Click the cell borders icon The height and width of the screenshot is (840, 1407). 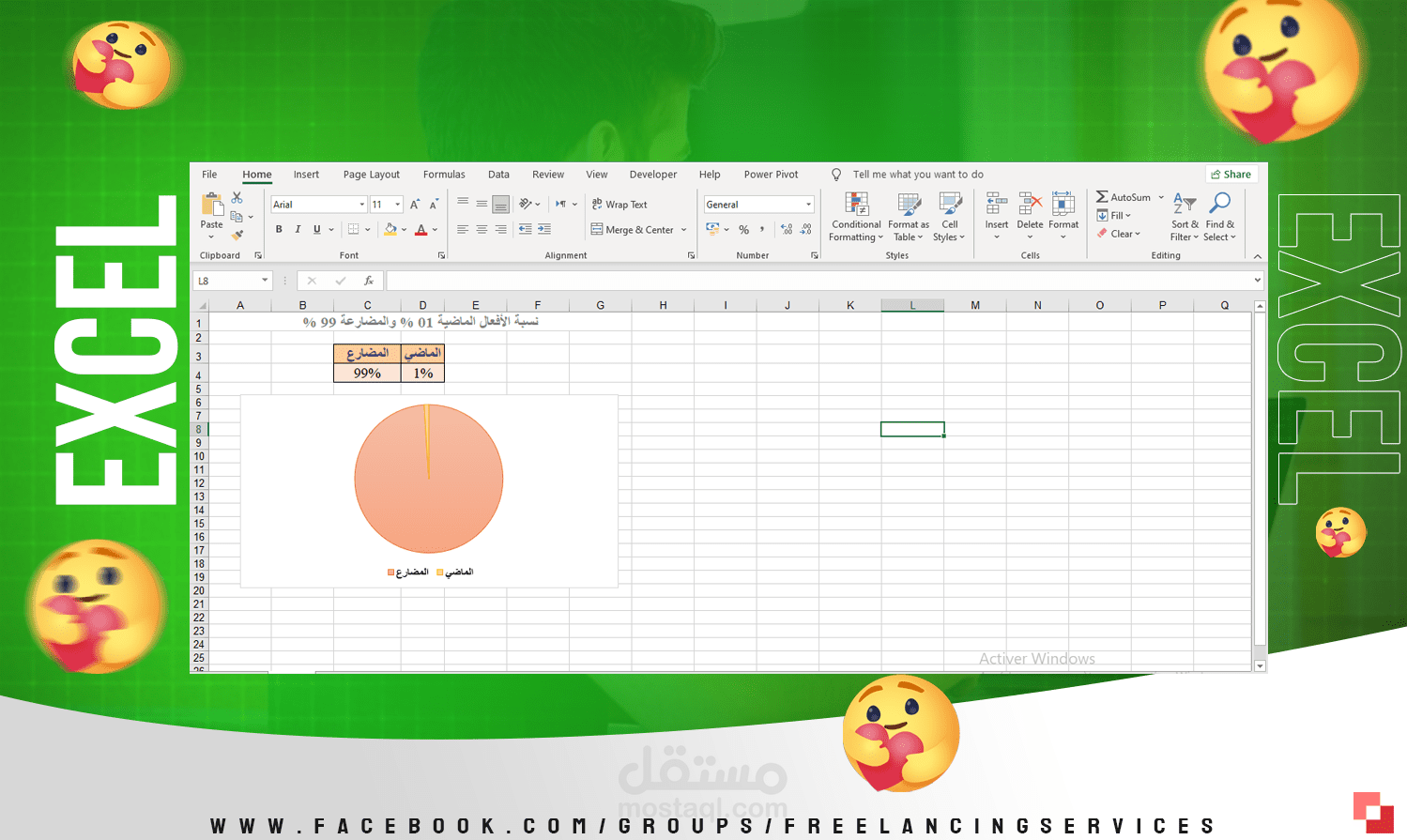click(354, 229)
